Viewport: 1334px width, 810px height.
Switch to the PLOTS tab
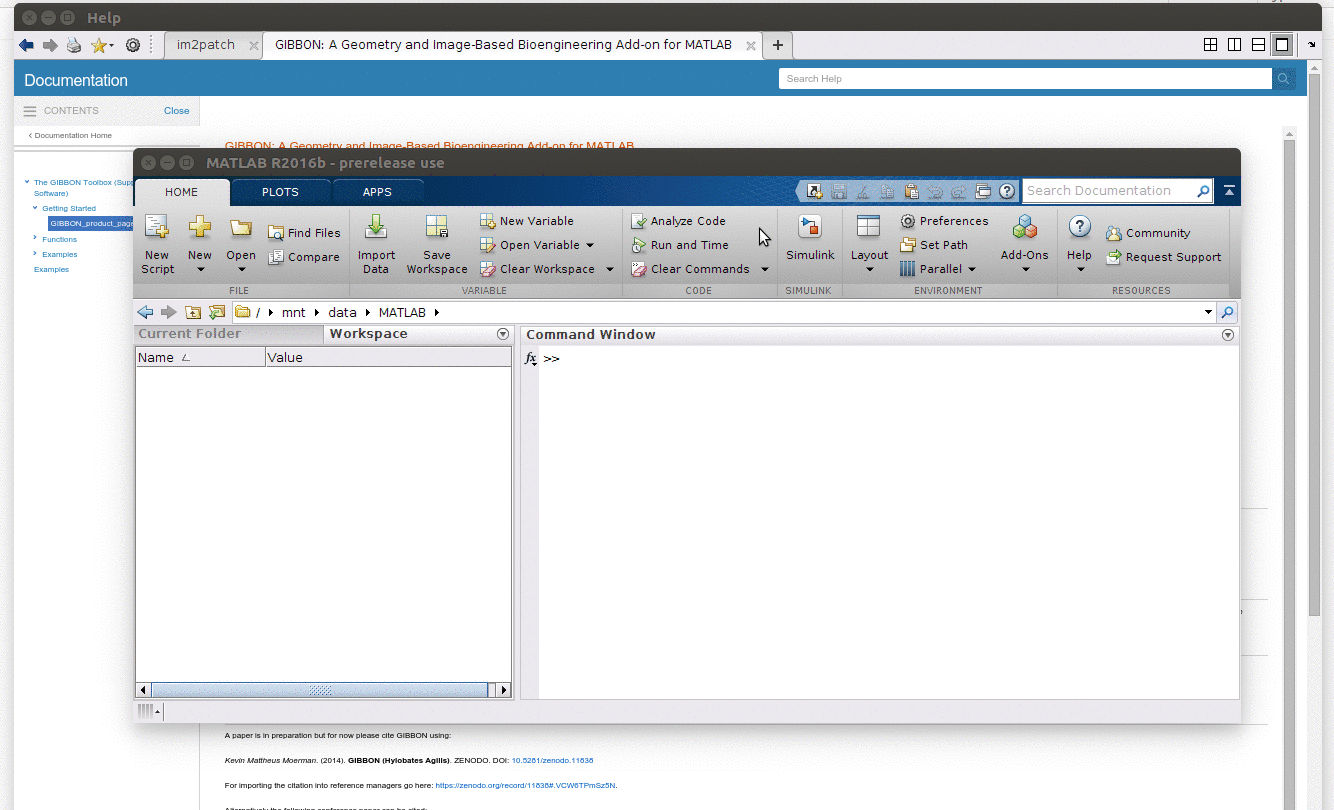coord(280,192)
